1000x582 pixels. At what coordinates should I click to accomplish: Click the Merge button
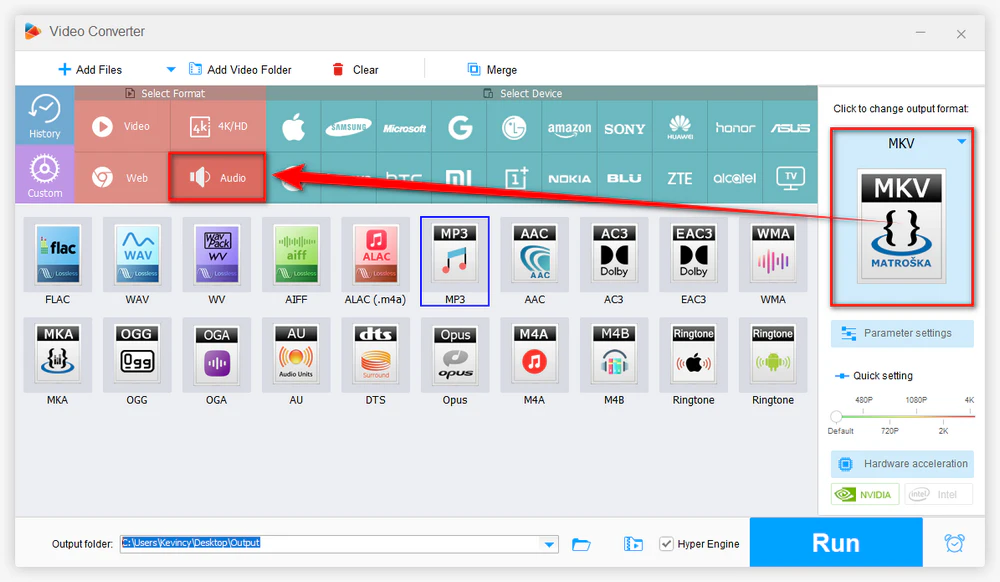point(492,69)
